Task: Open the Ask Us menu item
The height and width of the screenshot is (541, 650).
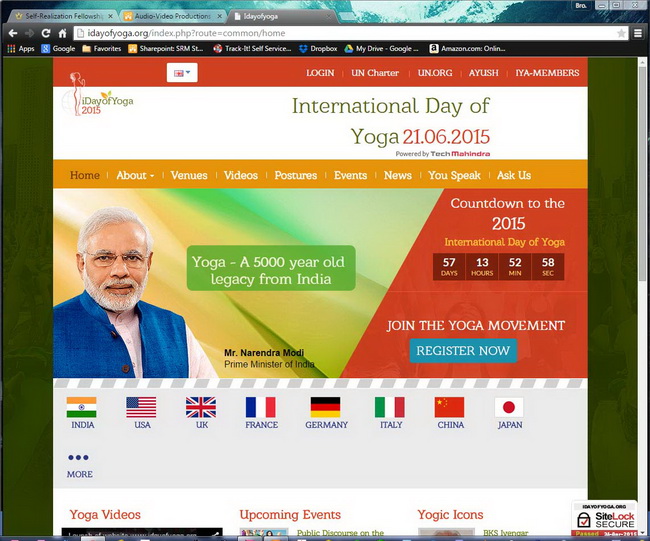Action: click(x=514, y=175)
